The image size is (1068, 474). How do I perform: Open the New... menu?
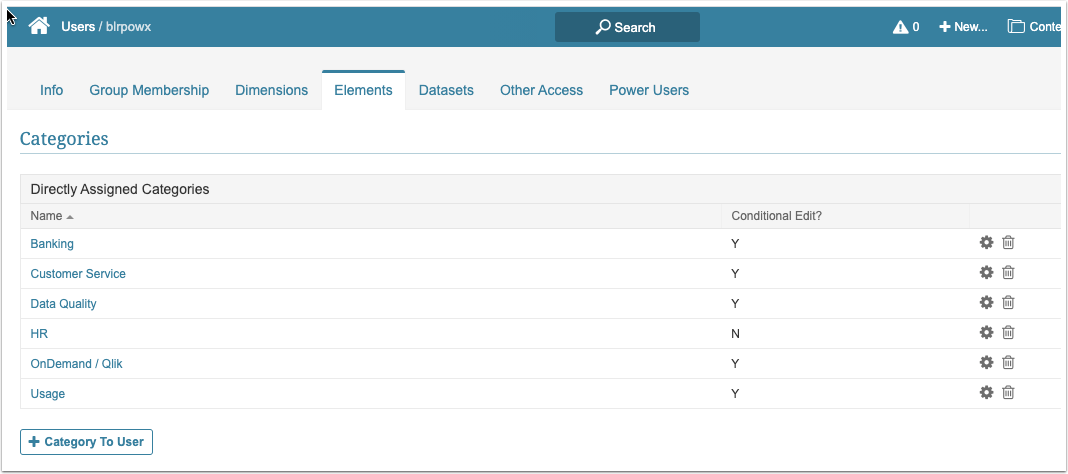tap(963, 27)
